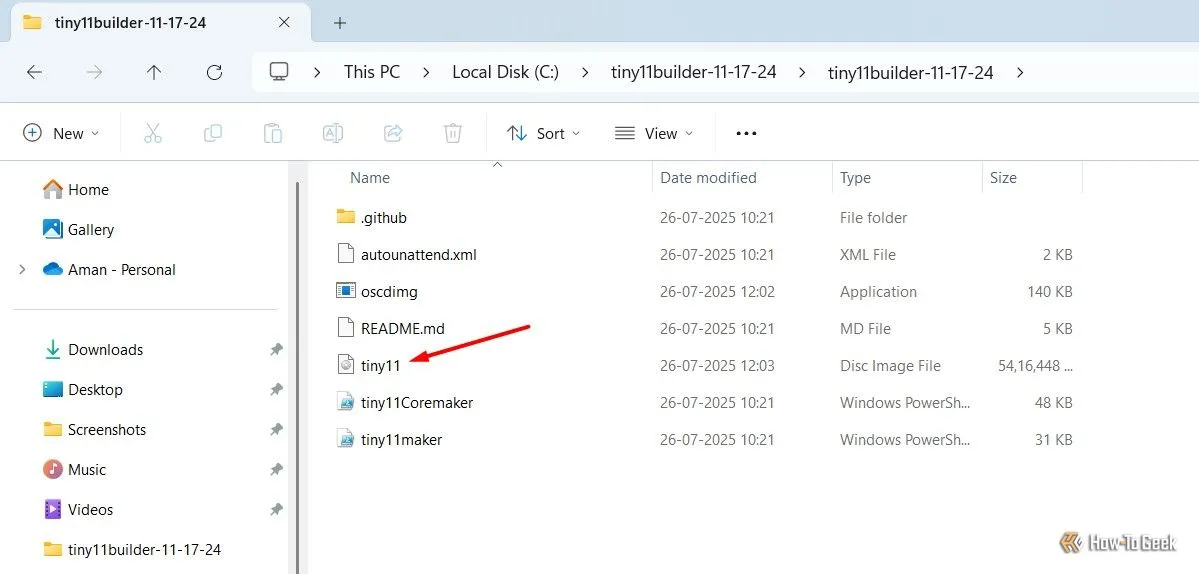This screenshot has height=574, width=1199.
Task: Open the View layout dropdown
Action: click(654, 133)
